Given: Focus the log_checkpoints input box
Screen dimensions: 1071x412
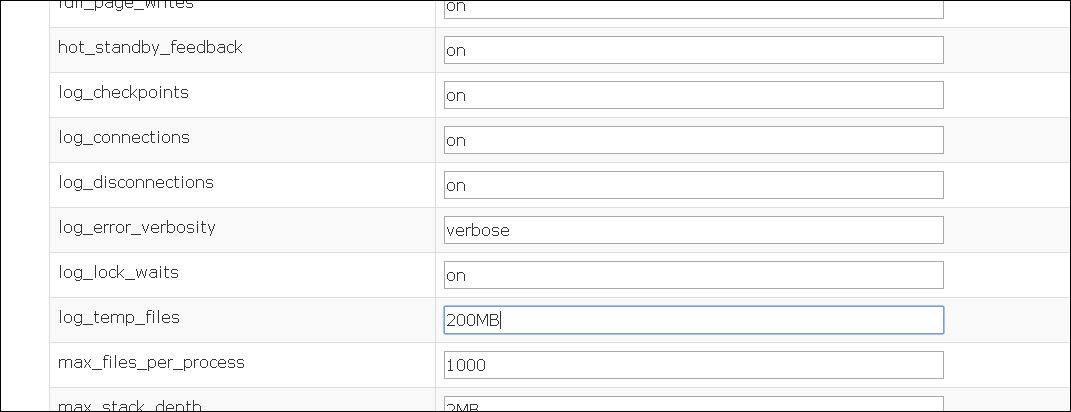Looking at the screenshot, I should click(x=693, y=95).
